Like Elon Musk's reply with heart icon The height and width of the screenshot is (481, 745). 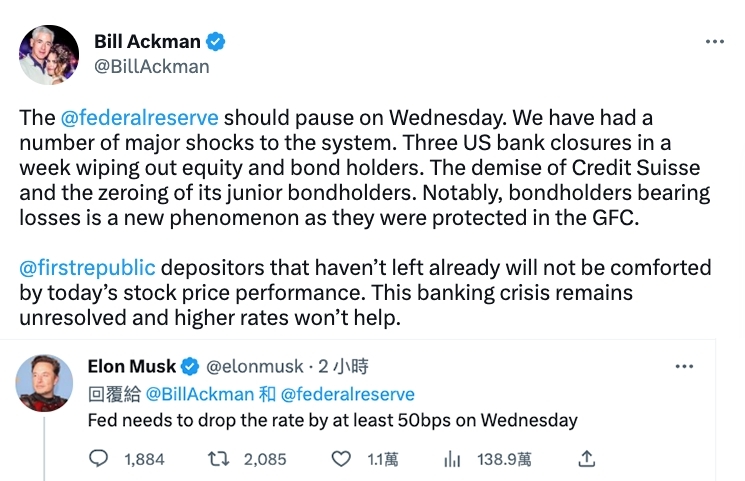pos(341,459)
